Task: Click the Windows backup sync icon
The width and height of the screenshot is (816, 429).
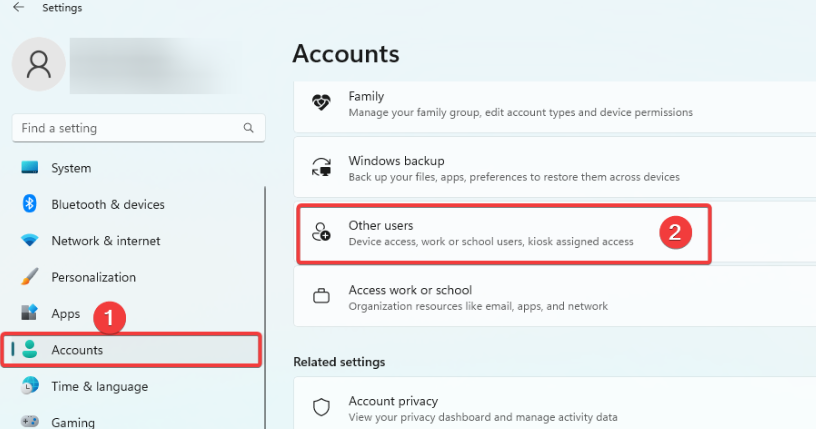Action: [321, 168]
